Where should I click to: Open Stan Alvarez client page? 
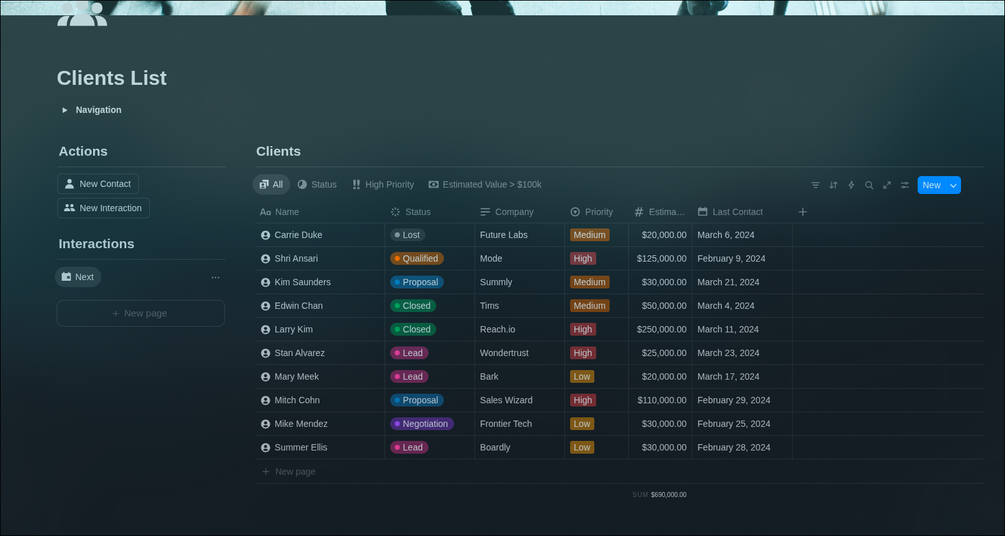299,353
